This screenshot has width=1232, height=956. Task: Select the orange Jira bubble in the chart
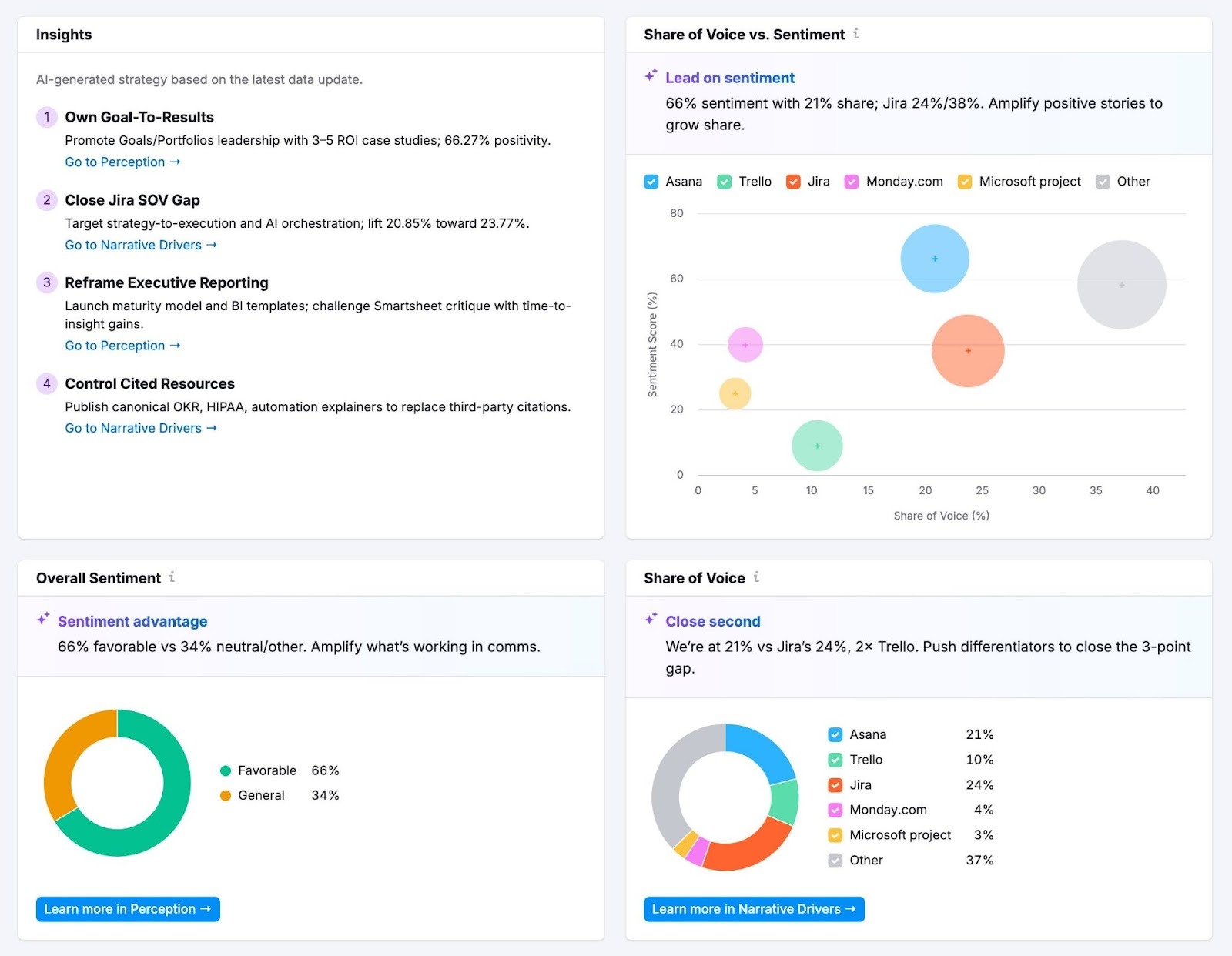coord(968,350)
